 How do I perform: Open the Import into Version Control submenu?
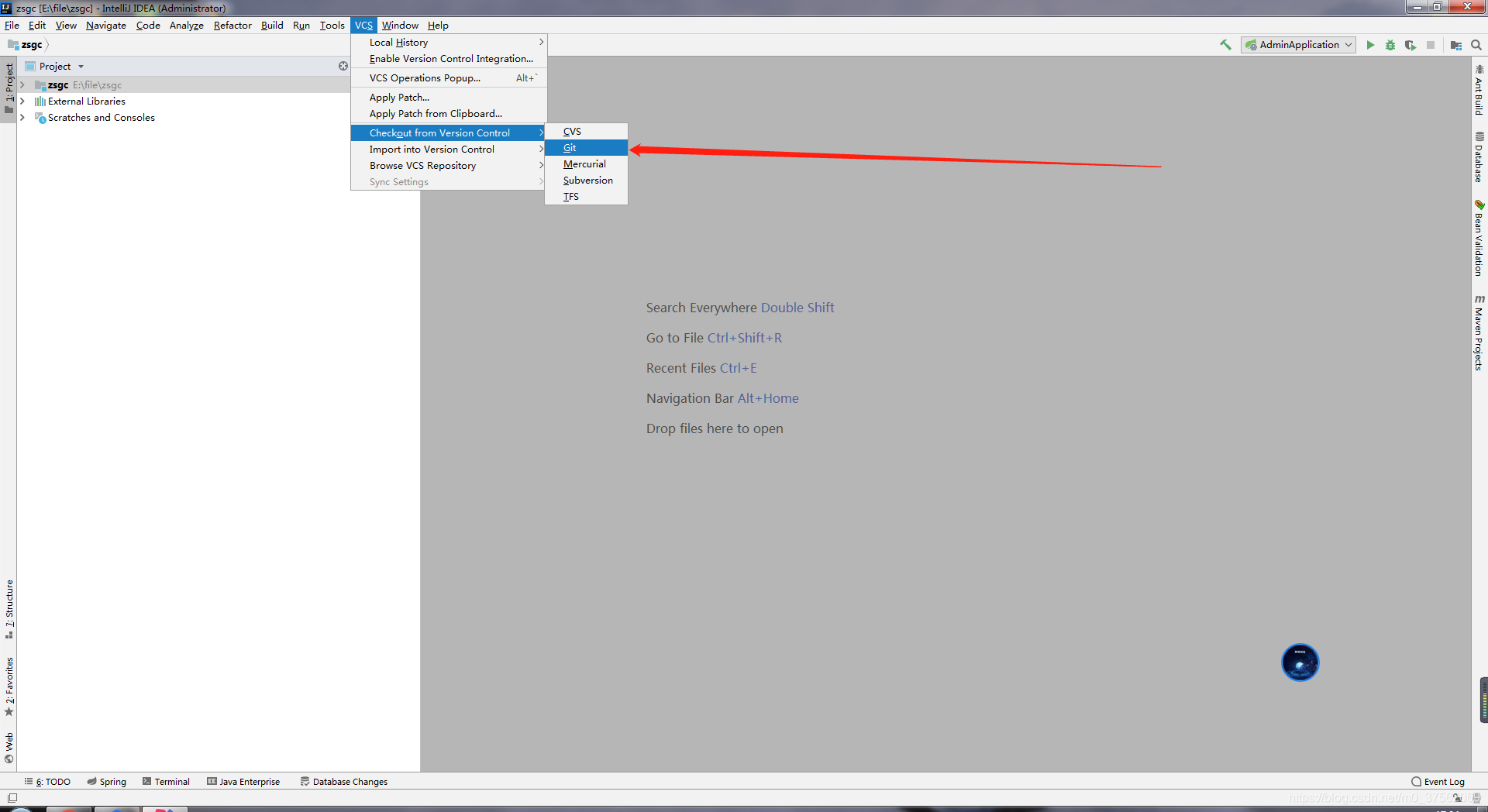(x=449, y=150)
